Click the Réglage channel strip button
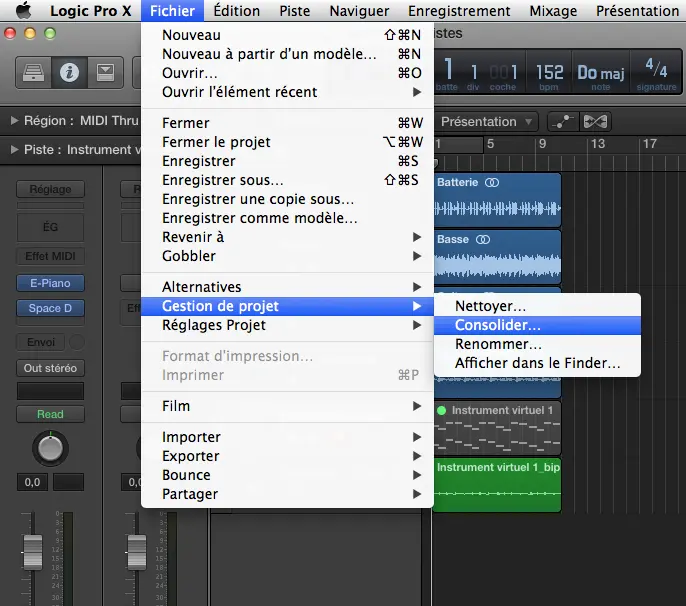Image resolution: width=686 pixels, height=606 pixels. tap(50, 189)
